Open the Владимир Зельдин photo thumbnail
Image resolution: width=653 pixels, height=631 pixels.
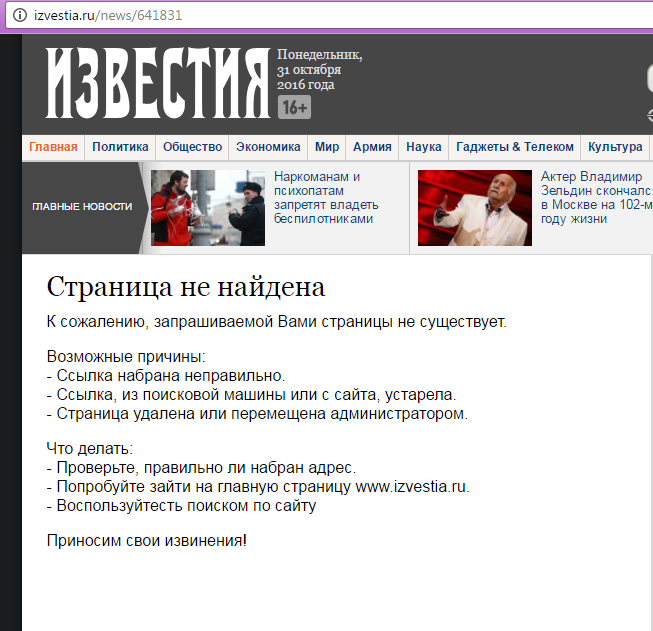[x=474, y=207]
